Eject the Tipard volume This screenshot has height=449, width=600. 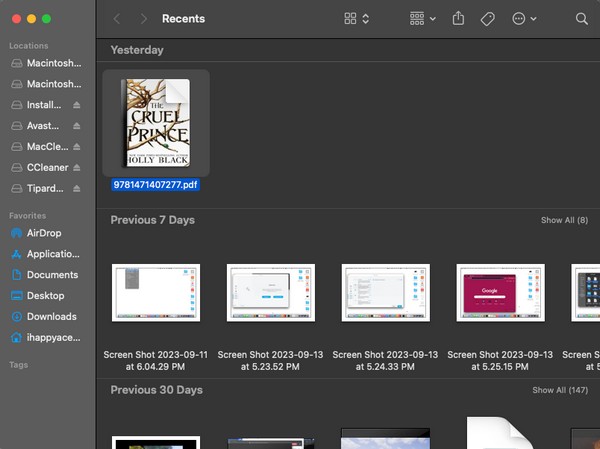(77, 188)
